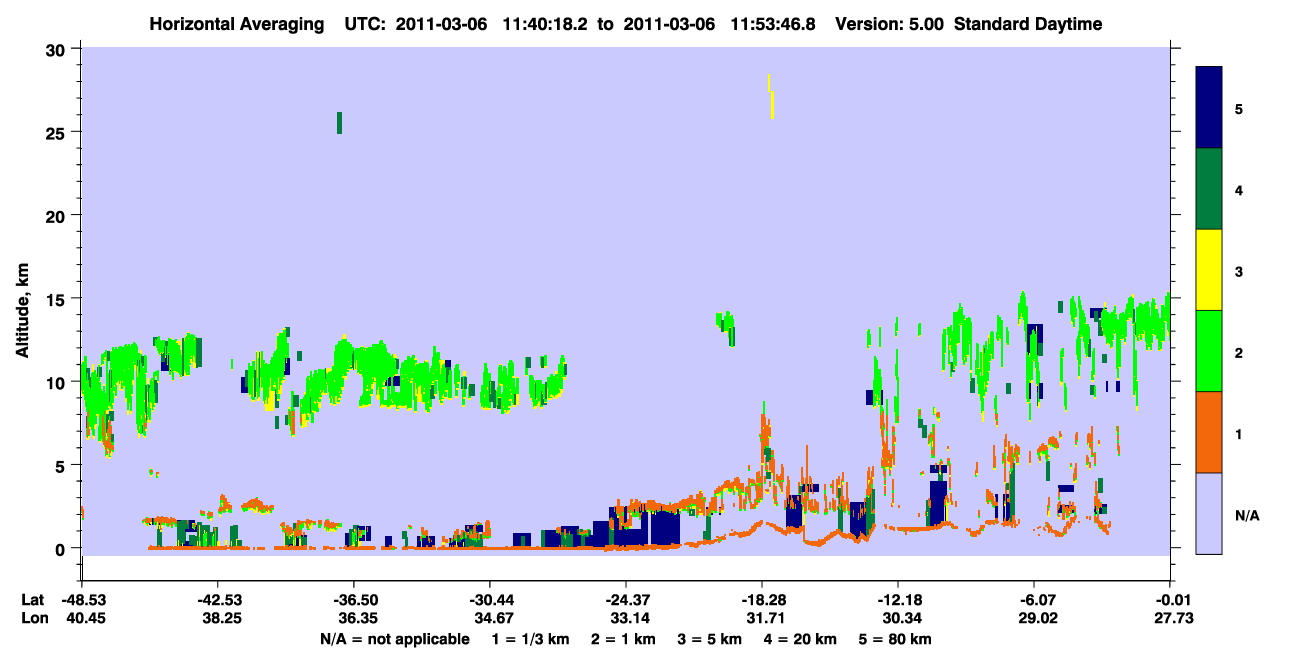Click 'Standard Daytime' in the title
Image resolution: width=1300 pixels, height=667 pixels.
pos(1028,24)
